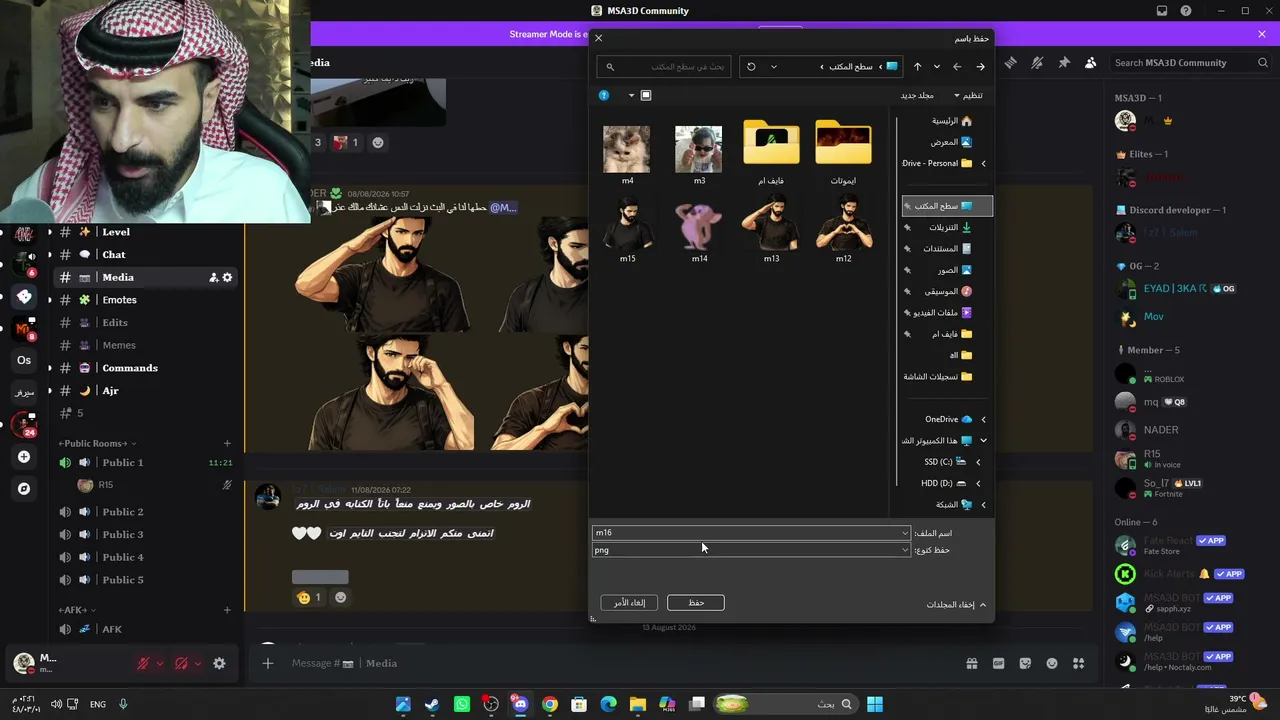Select Documents in the navigation pane

pos(948,248)
